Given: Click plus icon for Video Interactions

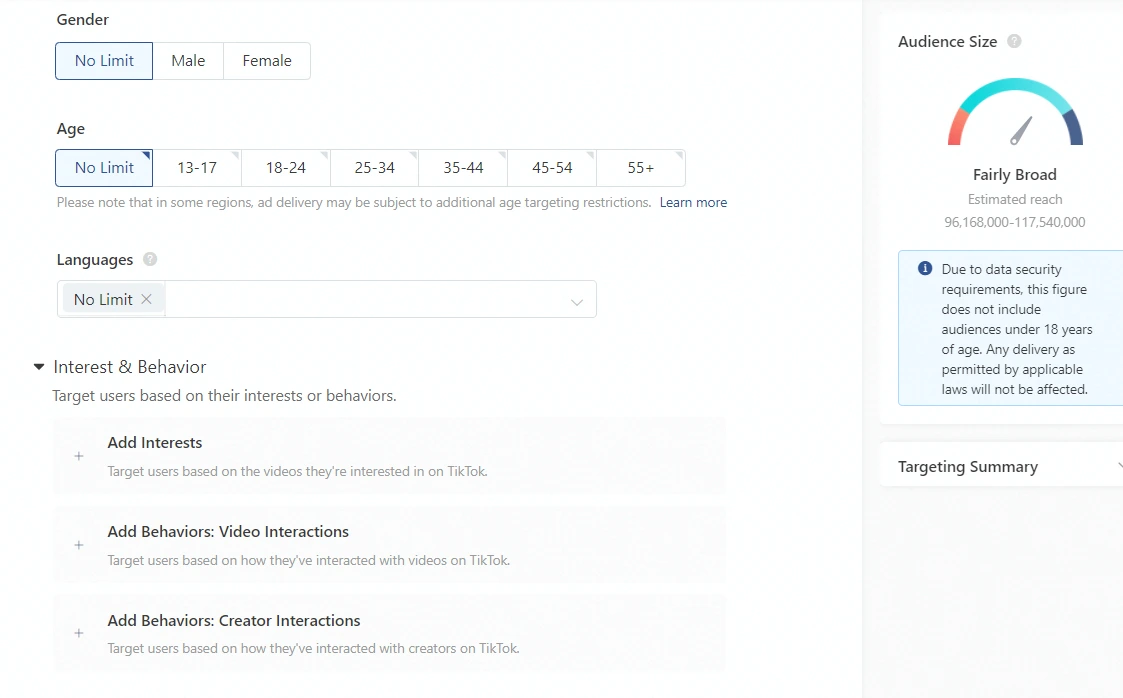Looking at the screenshot, I should (79, 545).
